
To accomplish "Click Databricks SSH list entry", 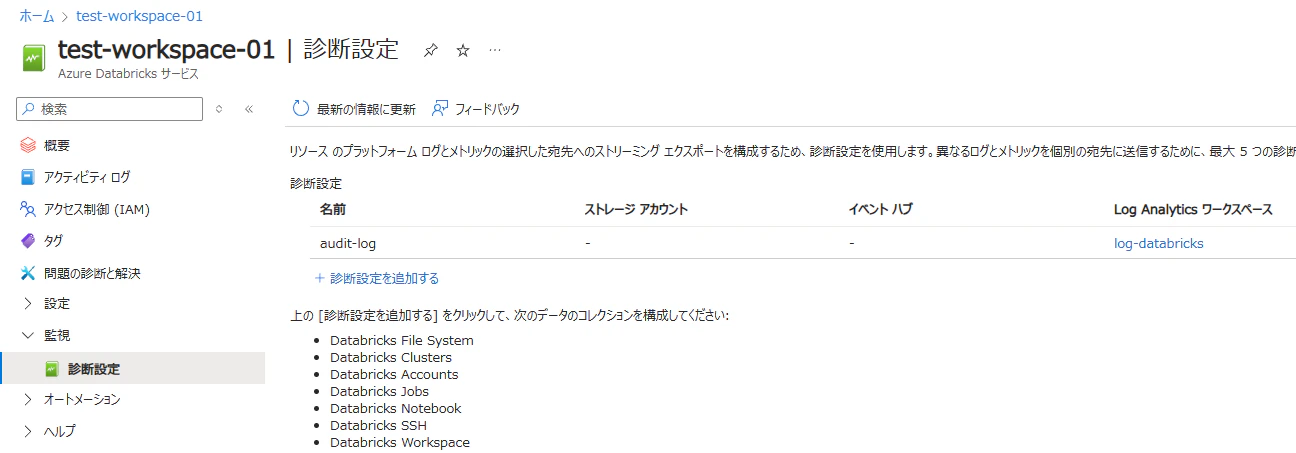I will pos(378,425).
